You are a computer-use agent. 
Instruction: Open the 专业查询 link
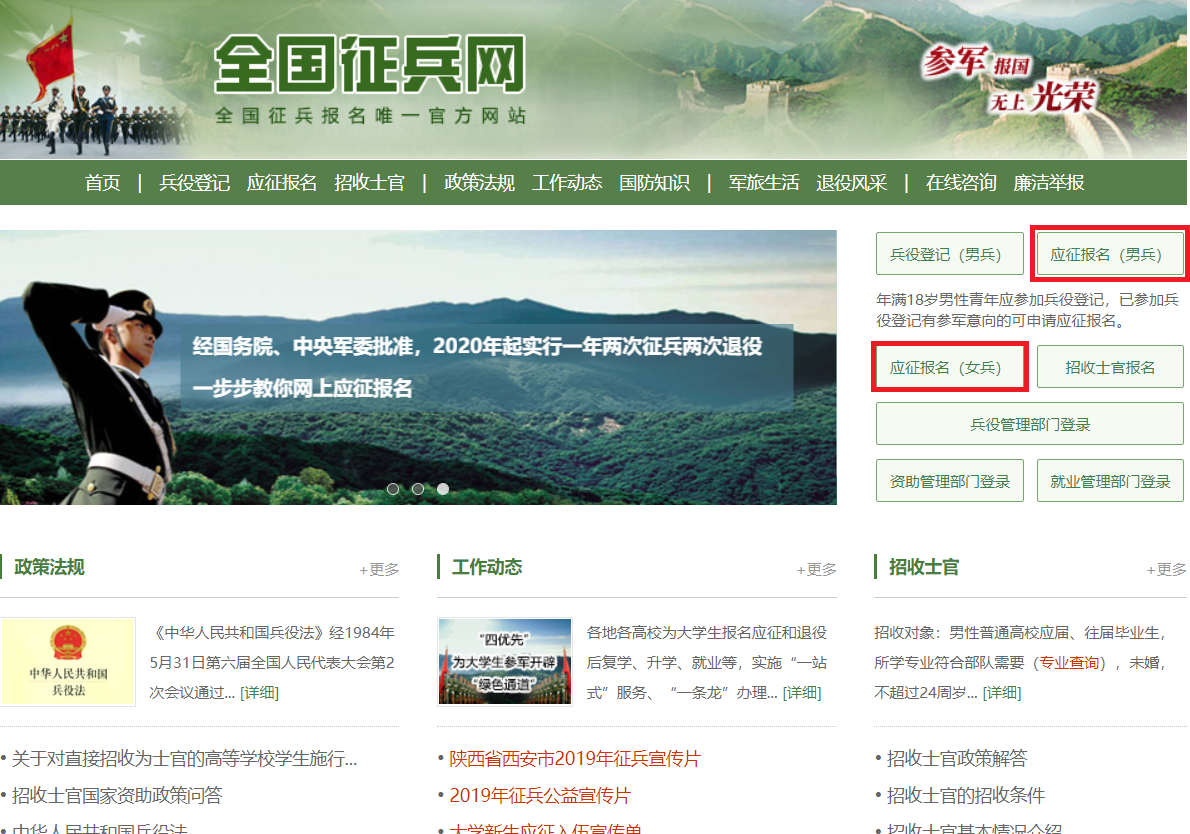coord(1069,662)
